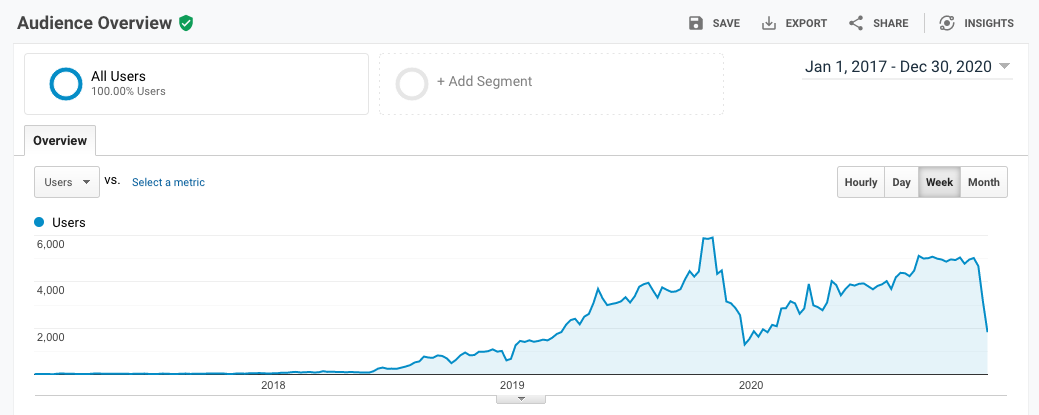Switch chart granularity to Day

[x=901, y=182]
